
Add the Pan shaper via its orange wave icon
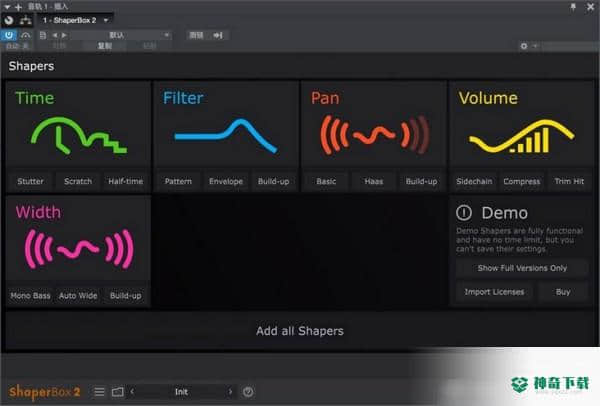[x=375, y=135]
